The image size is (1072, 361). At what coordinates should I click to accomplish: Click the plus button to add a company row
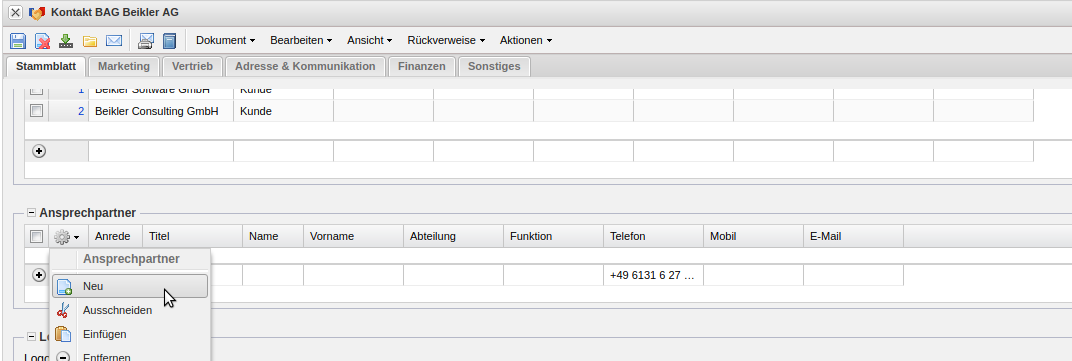pyautogui.click(x=40, y=152)
